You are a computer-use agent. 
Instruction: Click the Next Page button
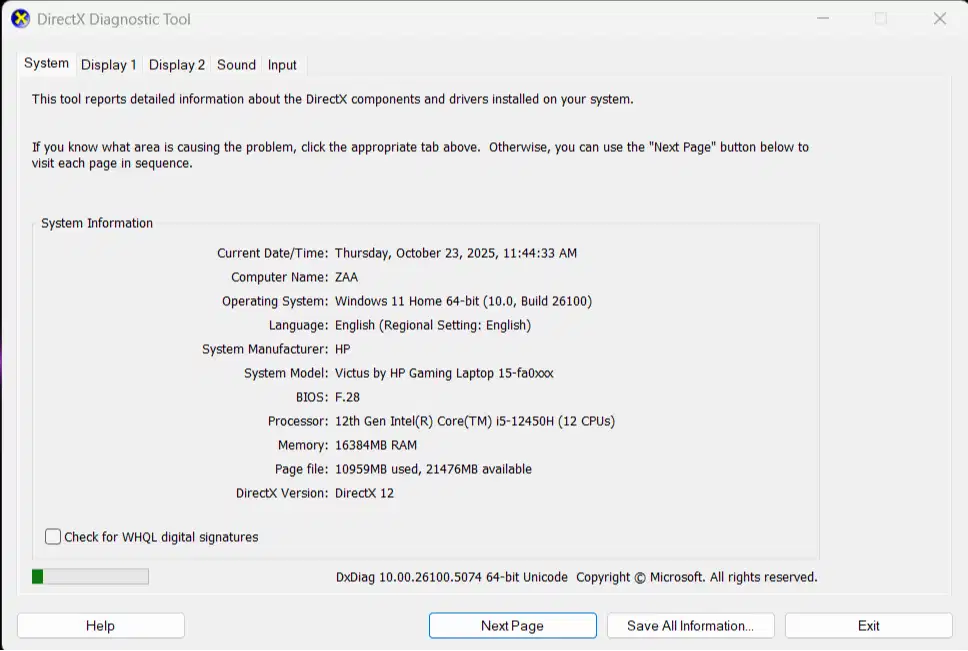click(x=512, y=626)
